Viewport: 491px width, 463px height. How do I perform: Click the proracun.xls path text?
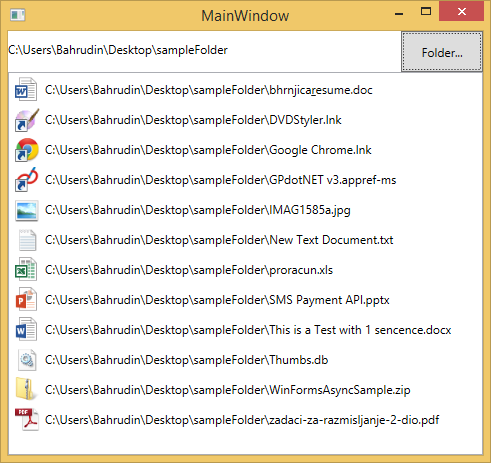coord(189,270)
